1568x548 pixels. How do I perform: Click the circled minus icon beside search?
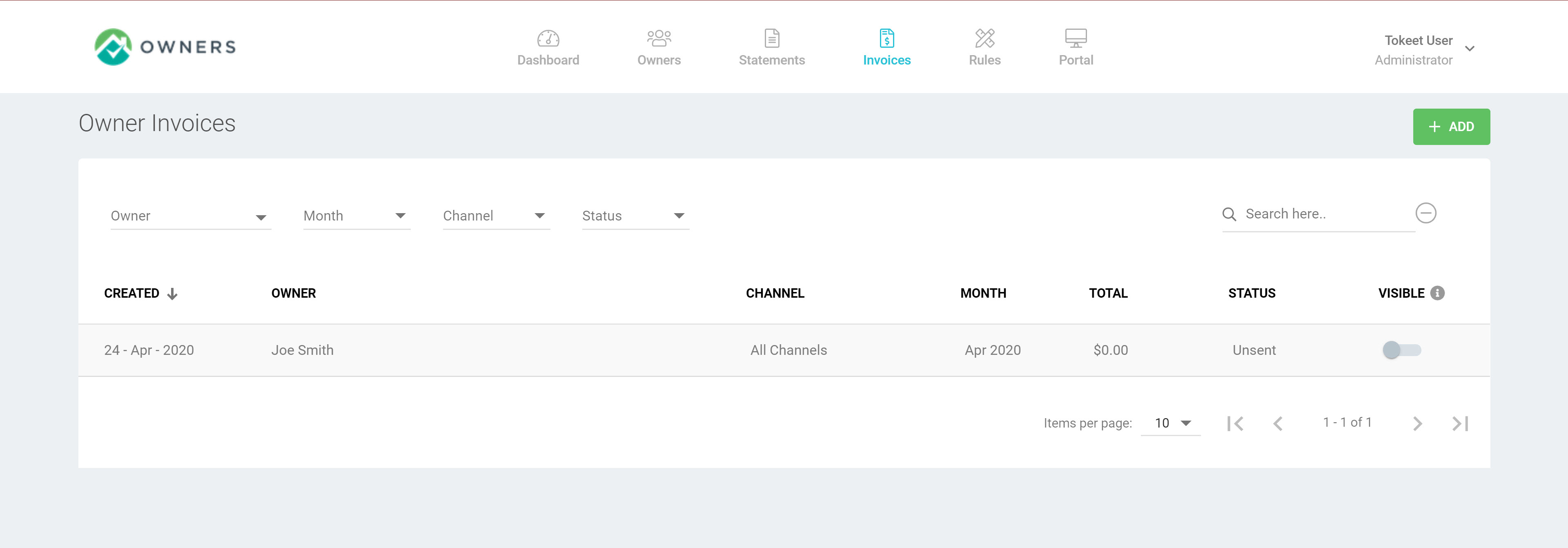[1425, 213]
